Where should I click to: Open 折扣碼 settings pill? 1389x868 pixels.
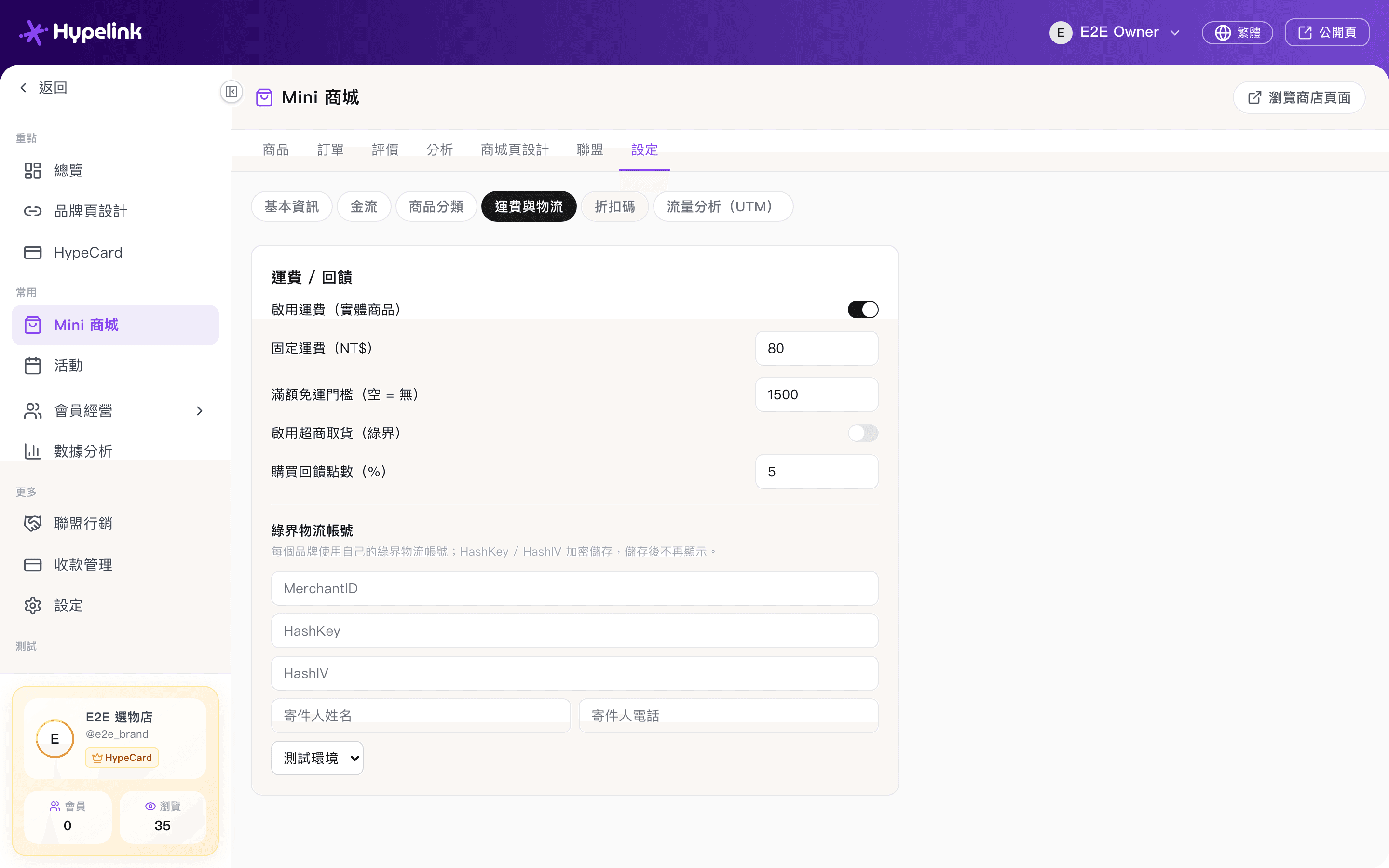pos(615,207)
